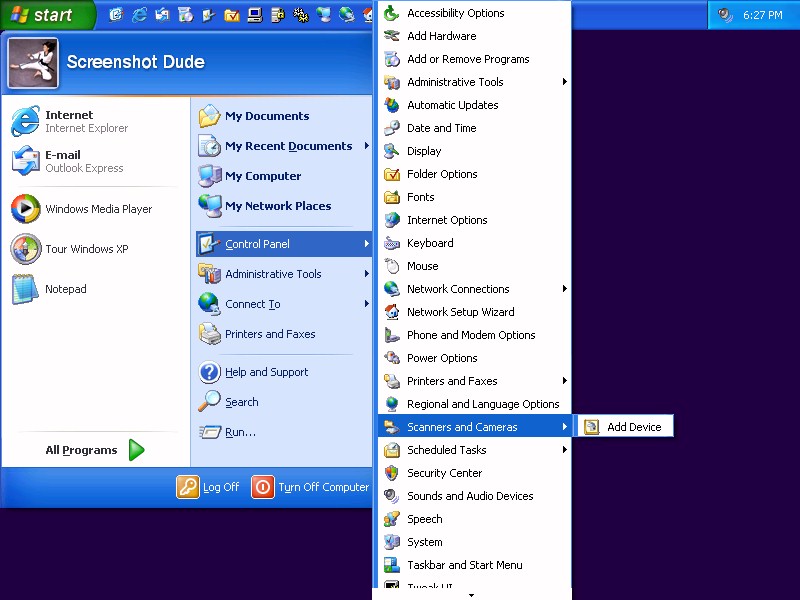Click the Add Device icon in submenu
Screen dimensions: 800x600
pos(592,427)
